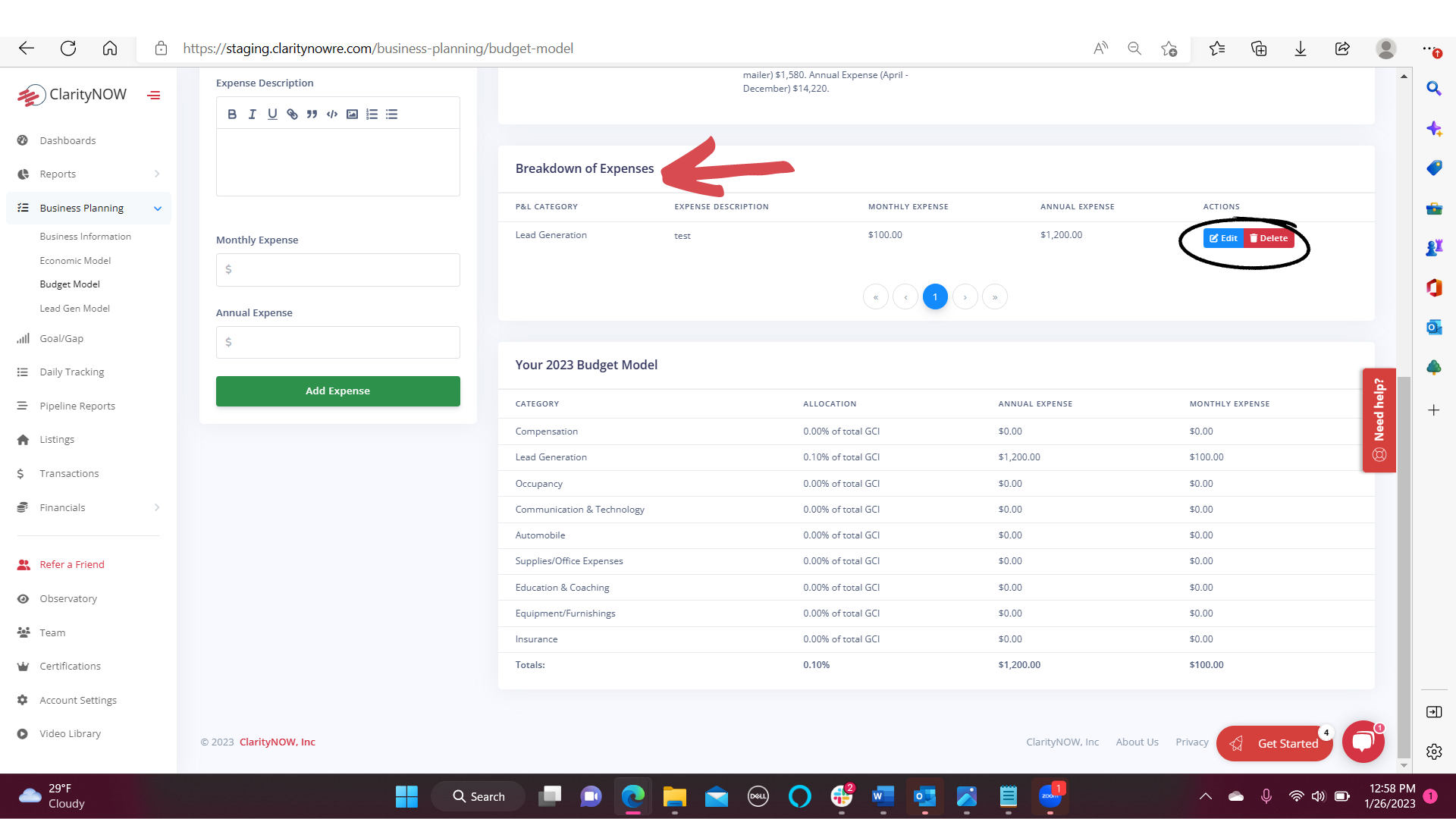
Task: Open Refer a Friend link
Action: 72,565
